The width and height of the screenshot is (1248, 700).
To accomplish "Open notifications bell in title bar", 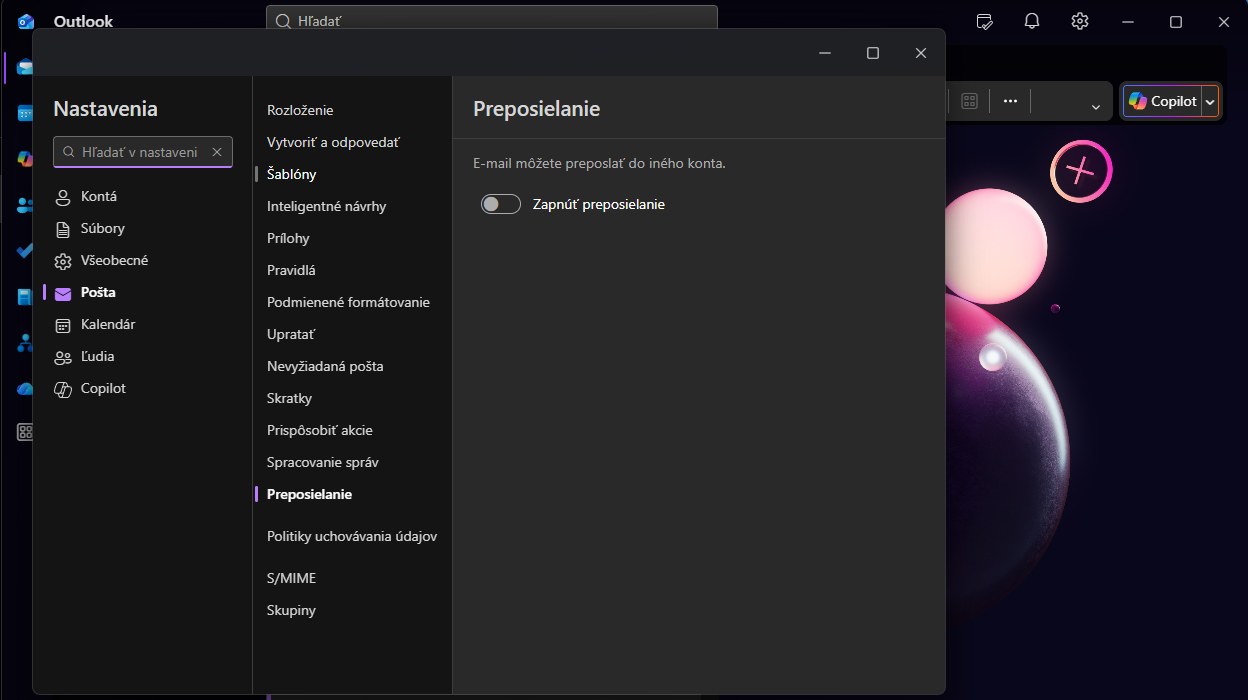I will (x=1032, y=21).
